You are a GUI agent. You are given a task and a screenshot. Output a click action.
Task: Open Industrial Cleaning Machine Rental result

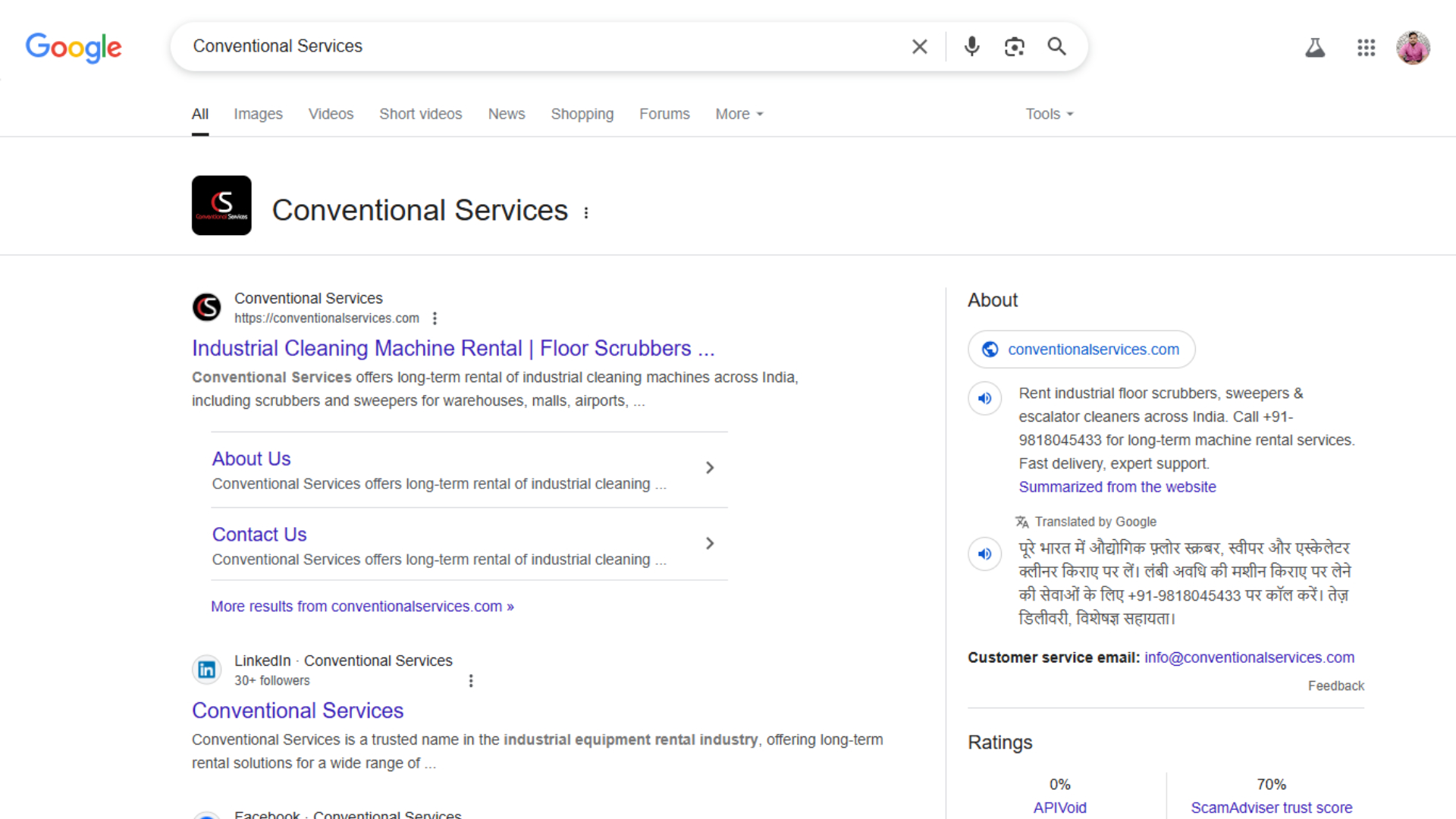tap(453, 348)
